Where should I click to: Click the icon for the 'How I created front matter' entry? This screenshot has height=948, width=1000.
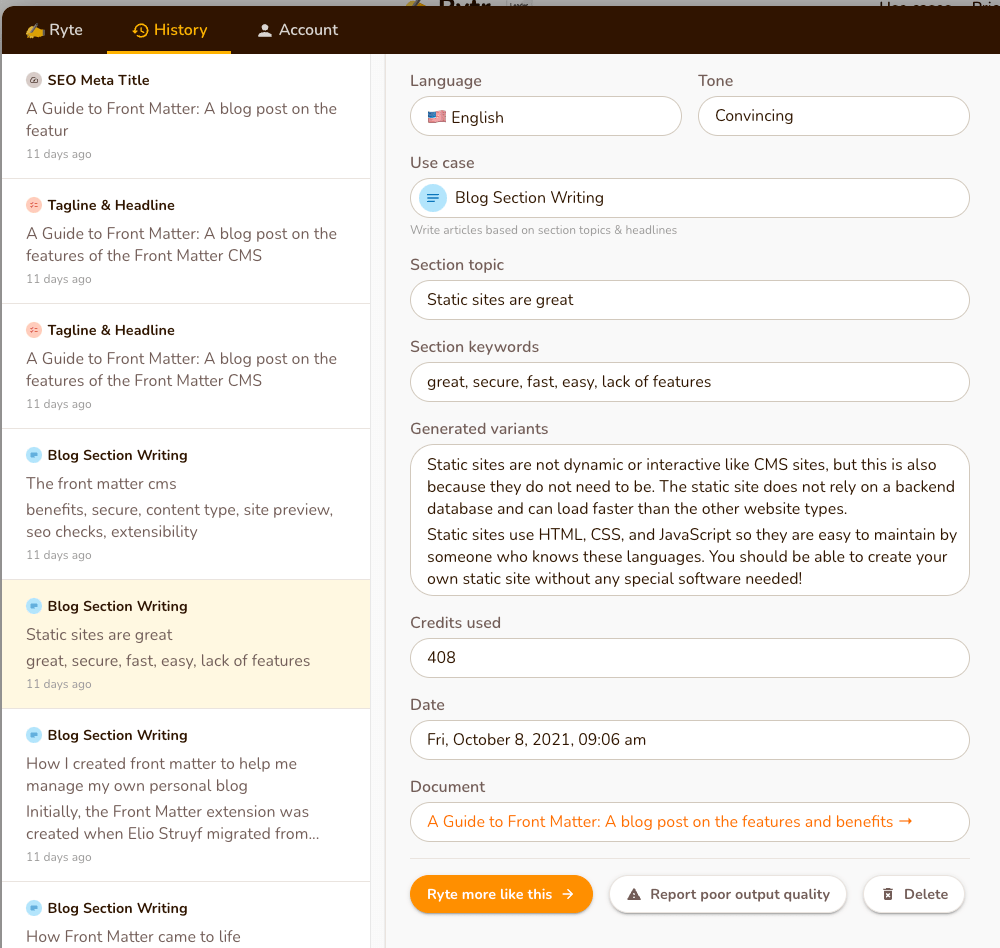pos(34,735)
